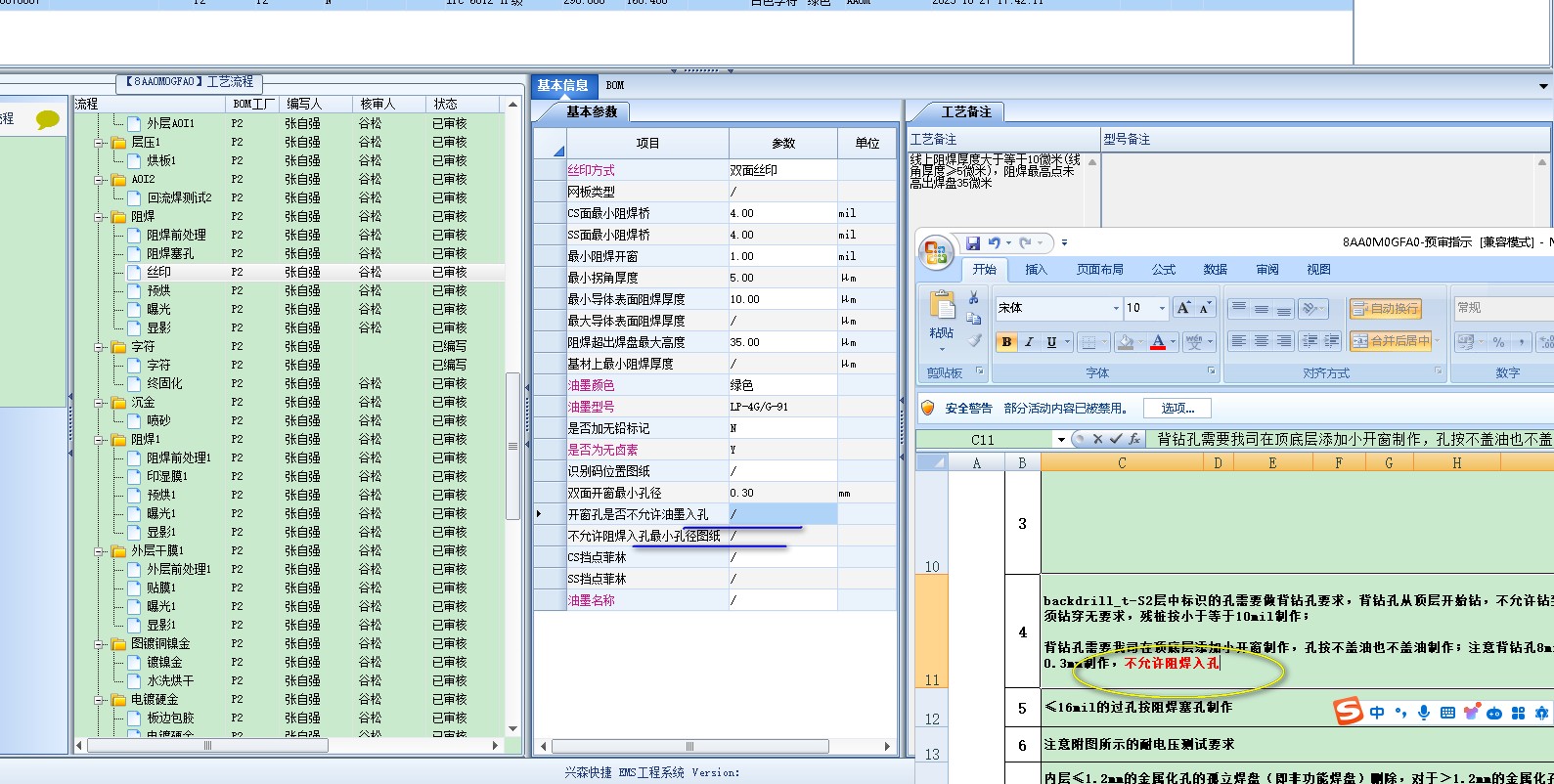Click the phonetic guide wén icon
The image size is (1554, 784).
pos(1193,341)
